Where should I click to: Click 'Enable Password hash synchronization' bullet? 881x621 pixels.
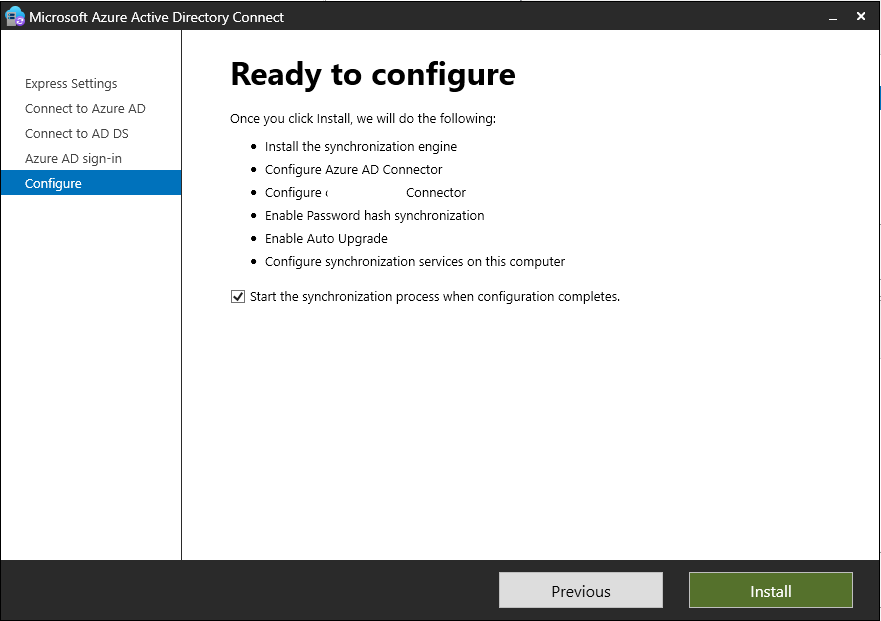[374, 216]
